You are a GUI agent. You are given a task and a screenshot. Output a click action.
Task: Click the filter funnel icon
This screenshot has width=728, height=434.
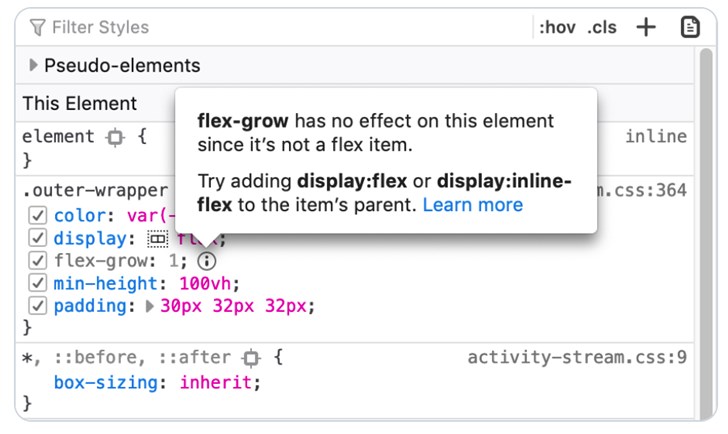pyautogui.click(x=38, y=27)
